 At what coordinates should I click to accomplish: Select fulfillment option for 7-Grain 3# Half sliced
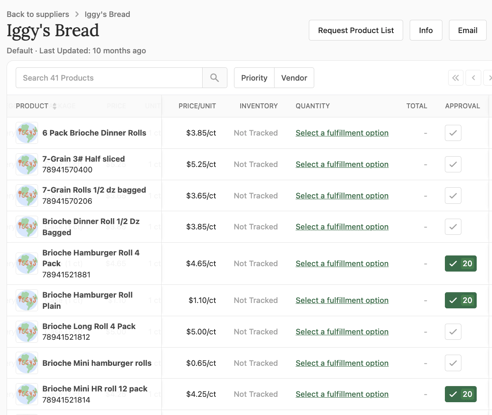[342, 164]
